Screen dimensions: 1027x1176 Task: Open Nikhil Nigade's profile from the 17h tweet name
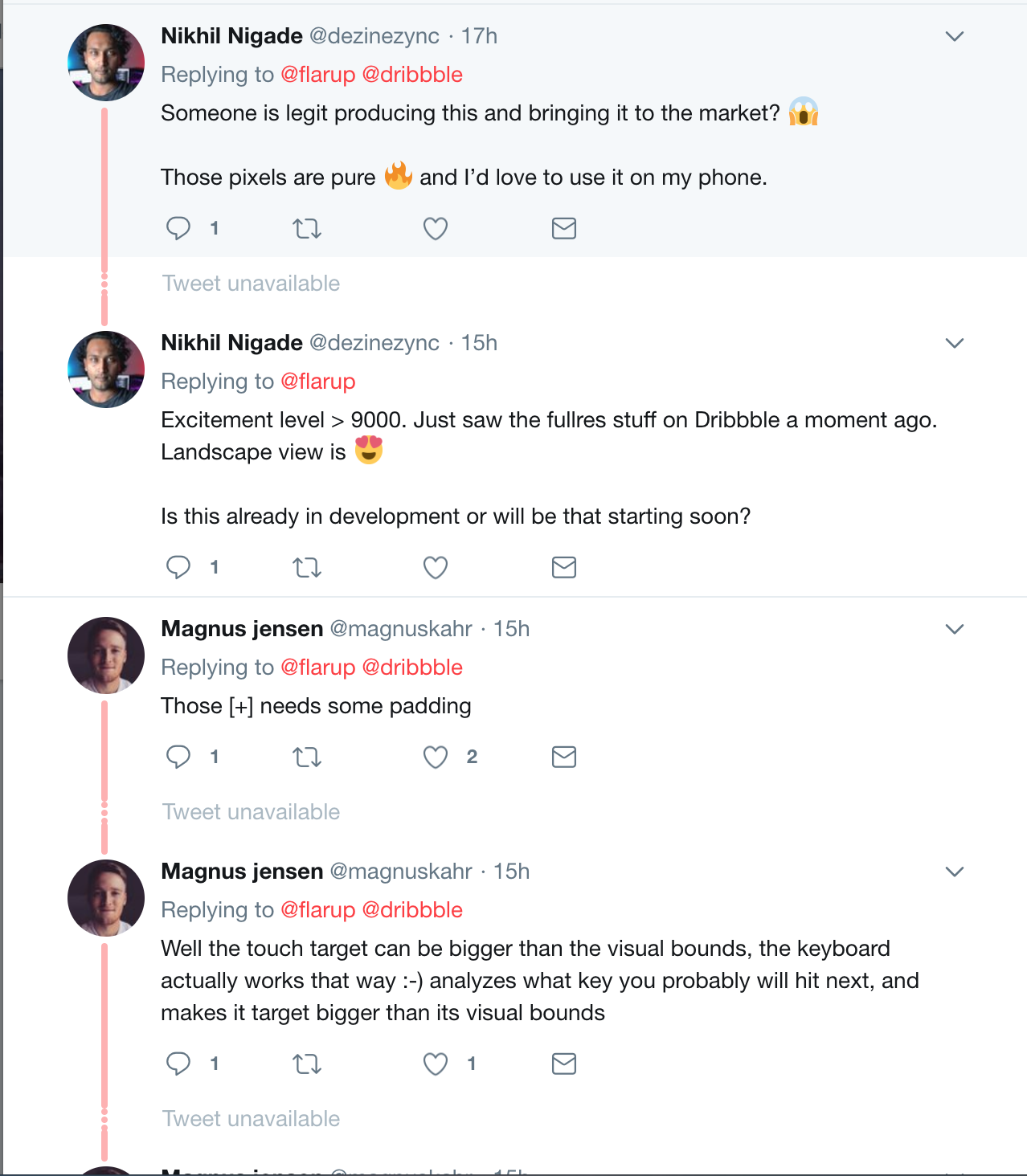231,36
